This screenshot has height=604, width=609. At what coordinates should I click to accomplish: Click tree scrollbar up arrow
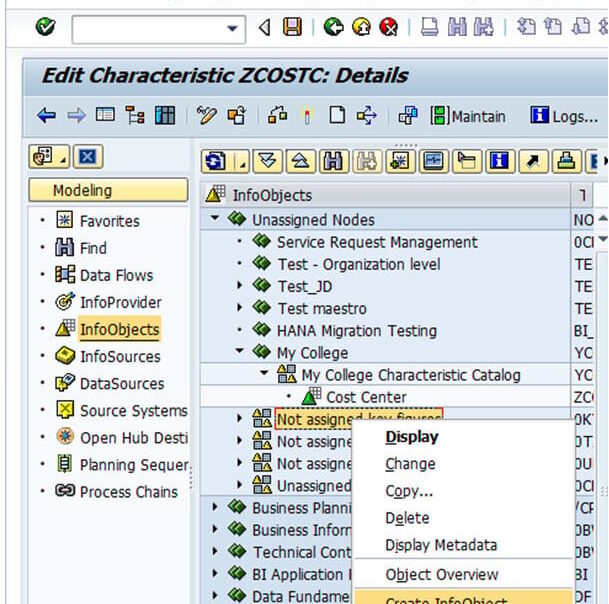click(602, 219)
